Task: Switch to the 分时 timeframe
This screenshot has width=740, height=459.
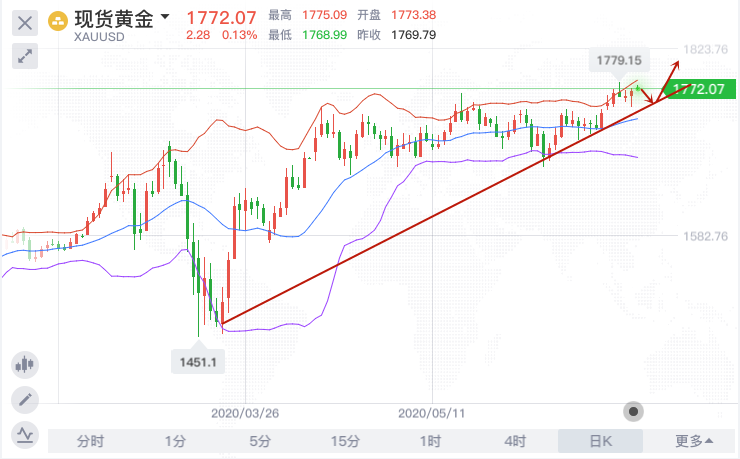Action: click(x=90, y=441)
